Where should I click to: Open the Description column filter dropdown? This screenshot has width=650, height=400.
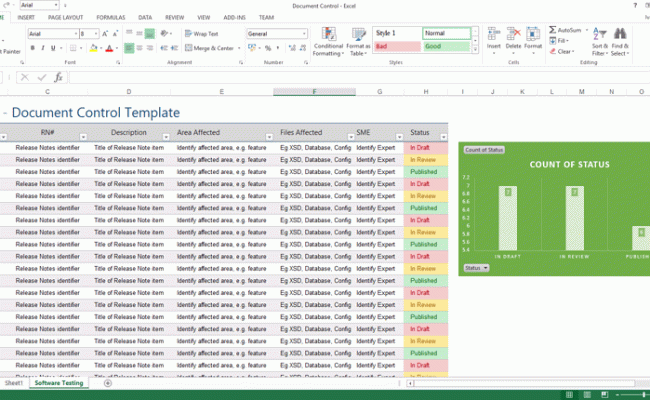166,137
